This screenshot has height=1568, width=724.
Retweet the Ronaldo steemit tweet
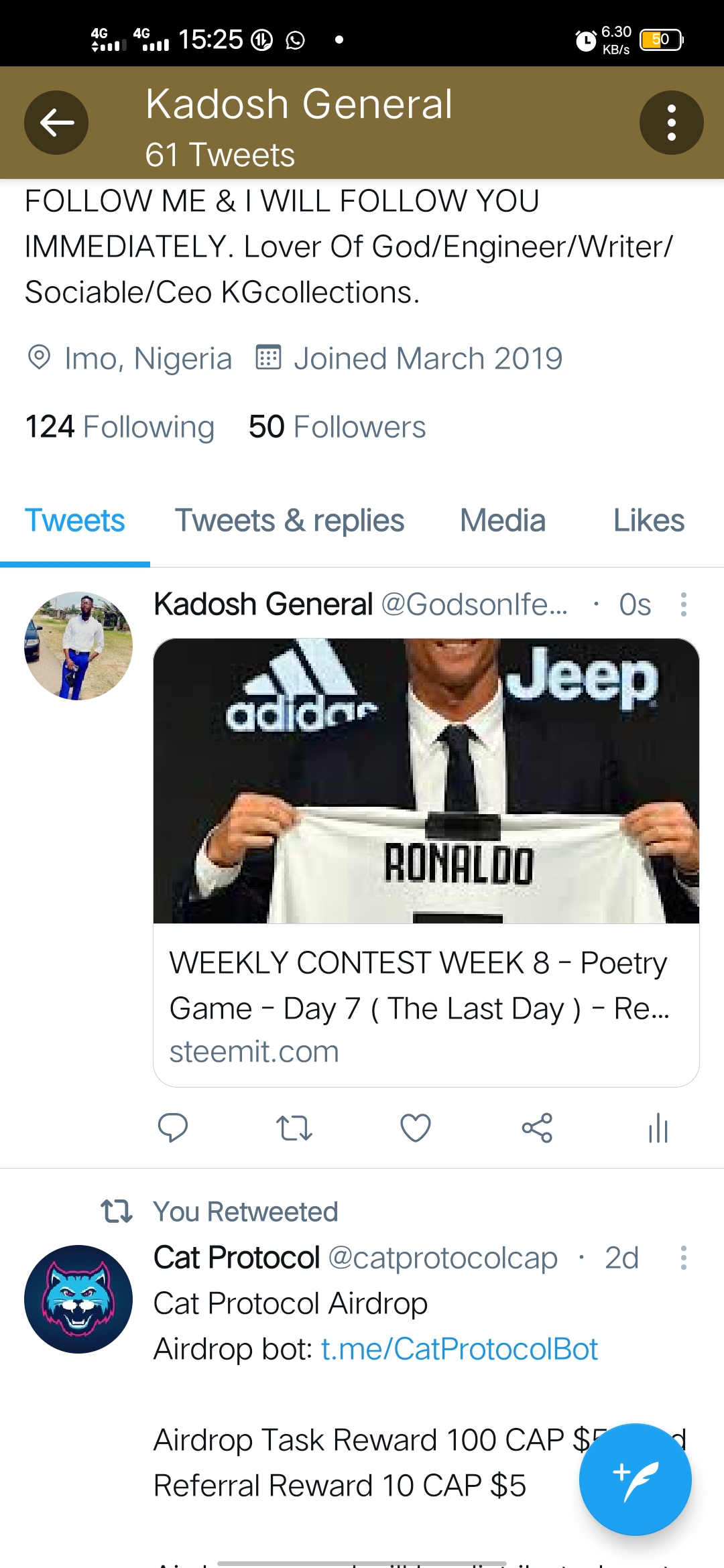[294, 1128]
